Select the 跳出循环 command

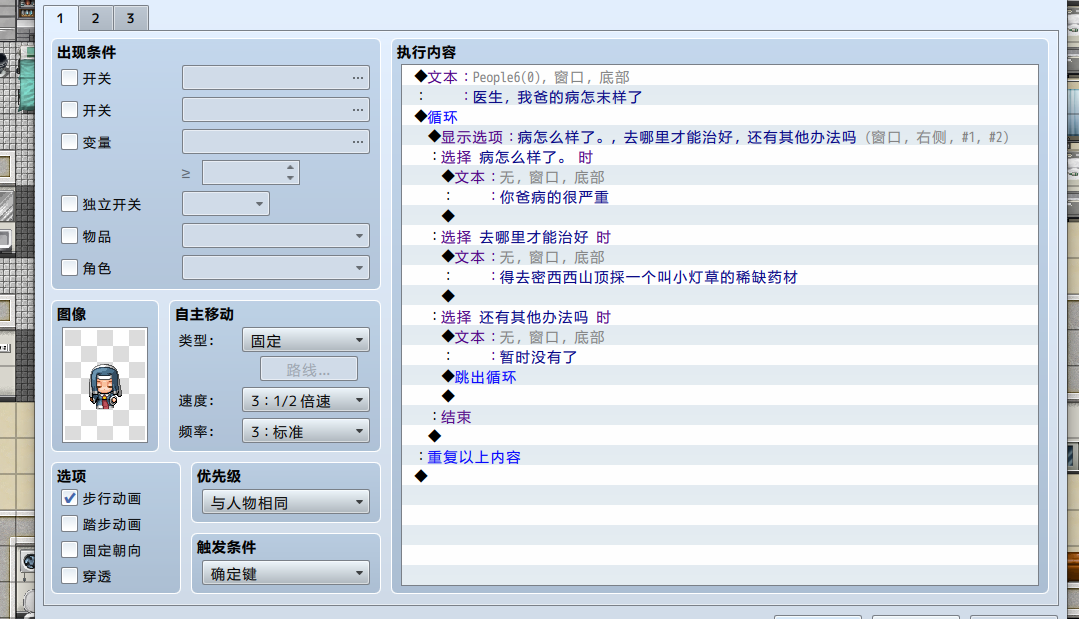(x=720, y=376)
